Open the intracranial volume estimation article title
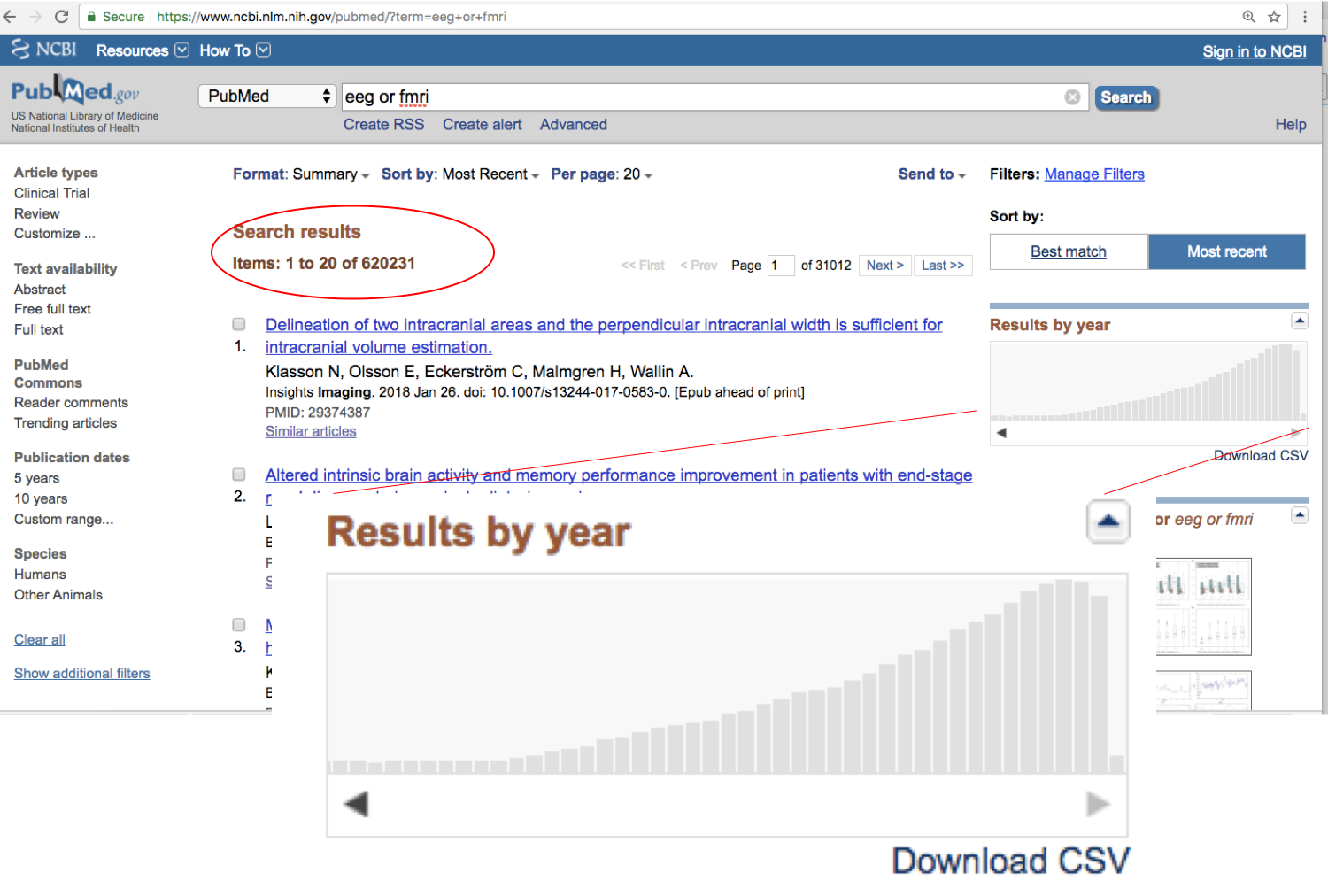Image resolution: width=1328 pixels, height=896 pixels. 604,336
